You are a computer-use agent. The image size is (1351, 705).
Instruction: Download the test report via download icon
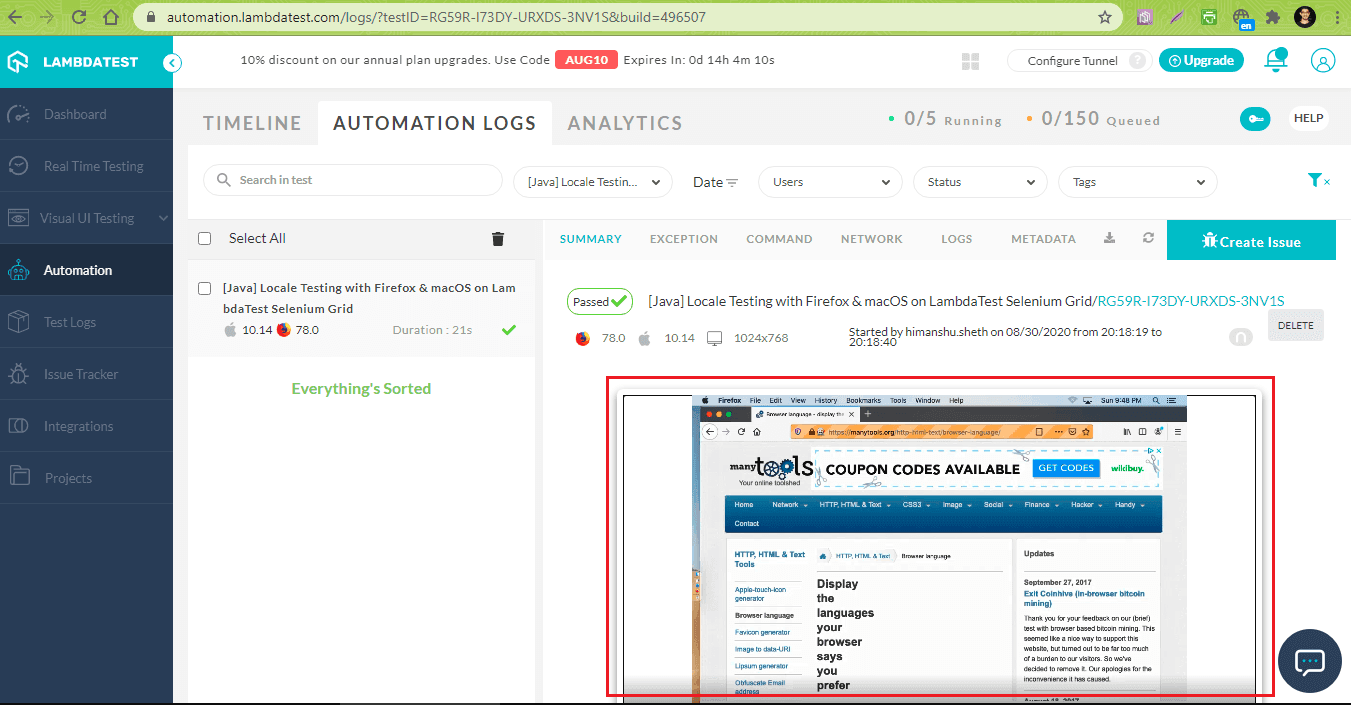[x=1109, y=239]
